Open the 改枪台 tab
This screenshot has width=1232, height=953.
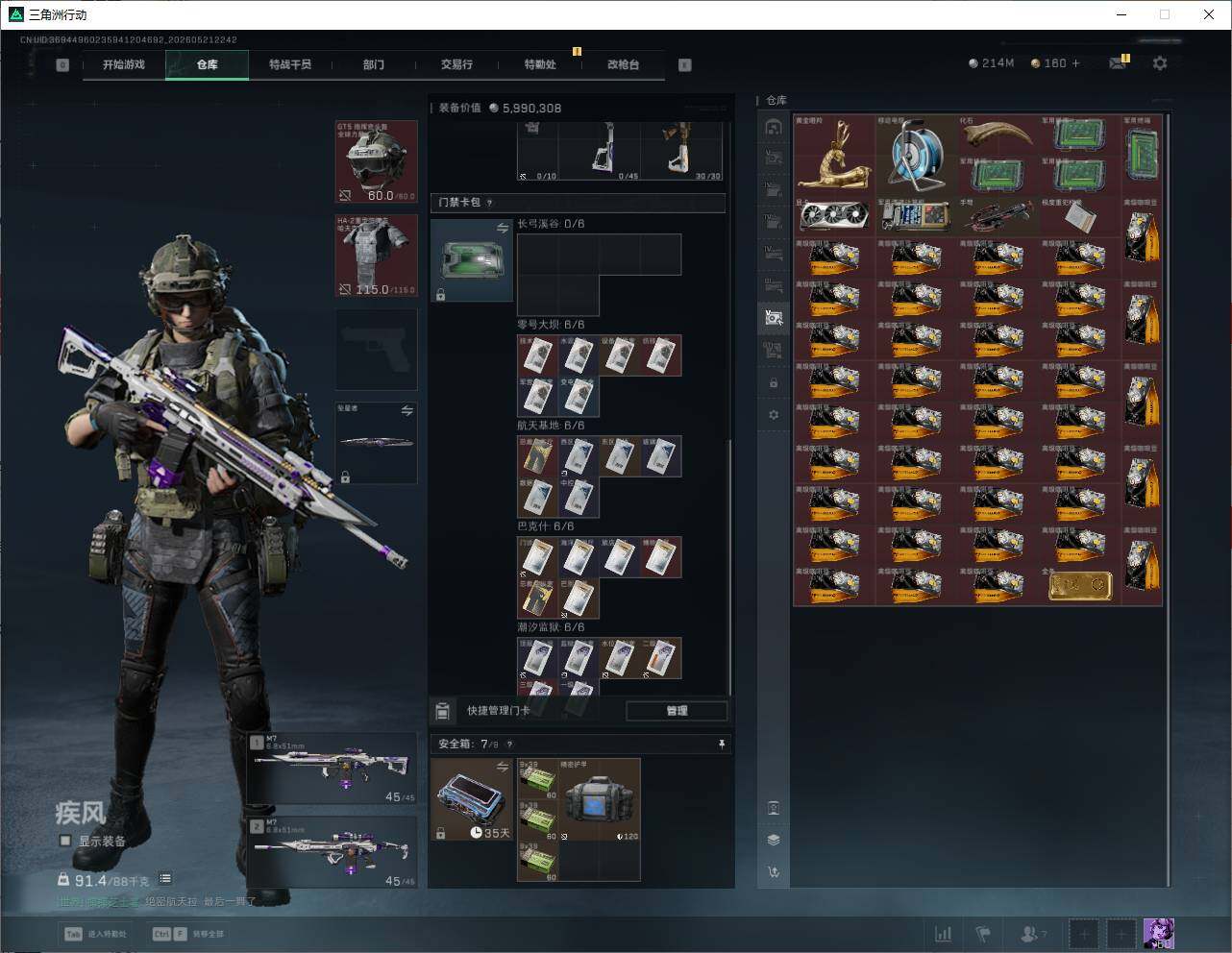[623, 64]
